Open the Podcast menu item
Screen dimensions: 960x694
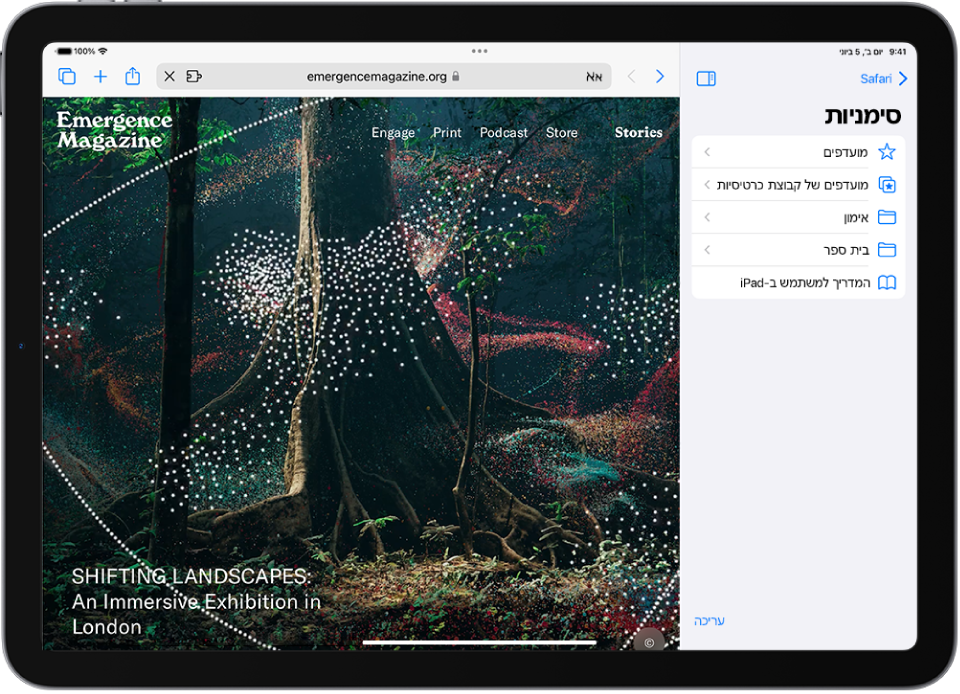pos(503,132)
